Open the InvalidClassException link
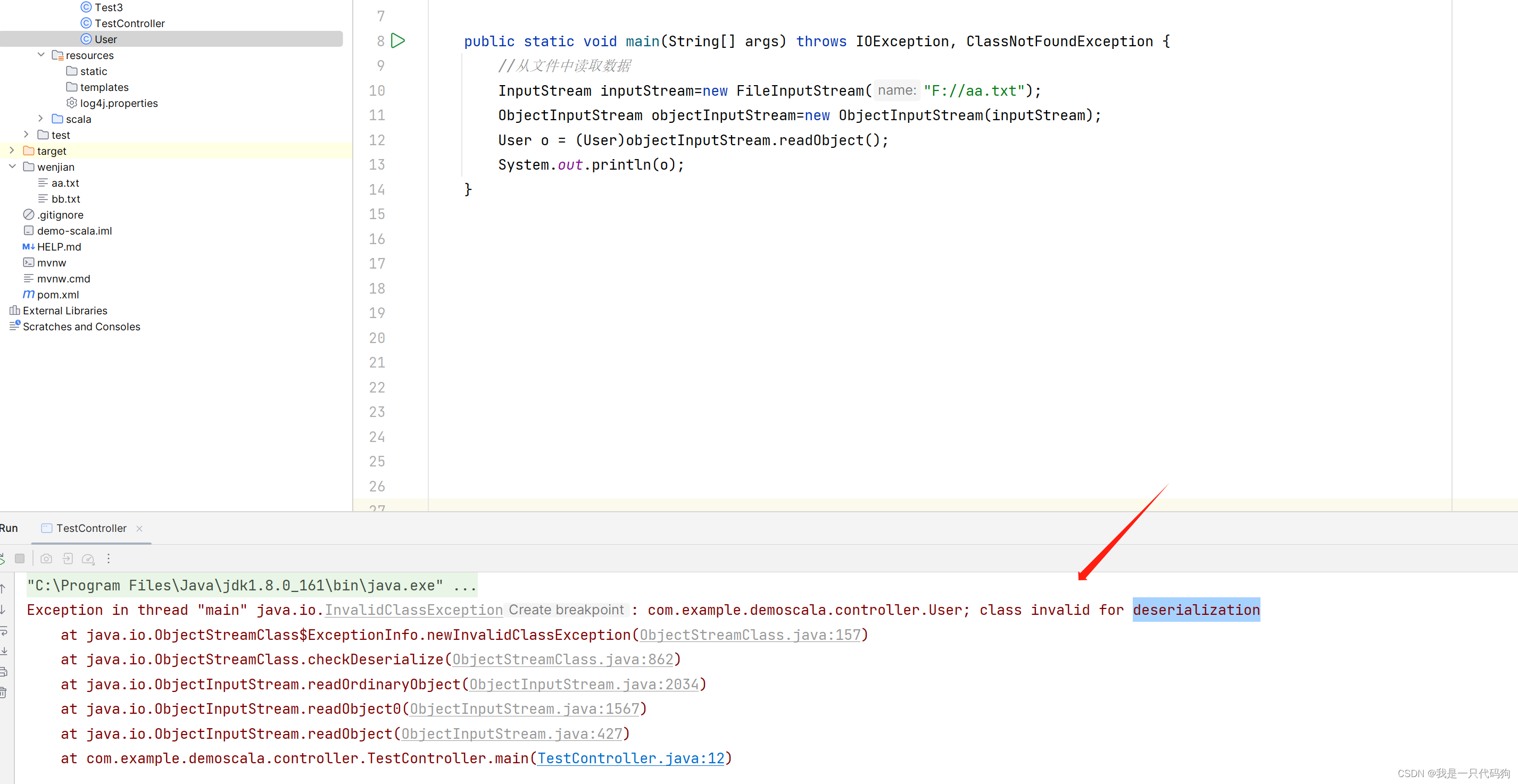This screenshot has width=1518, height=784. 413,610
